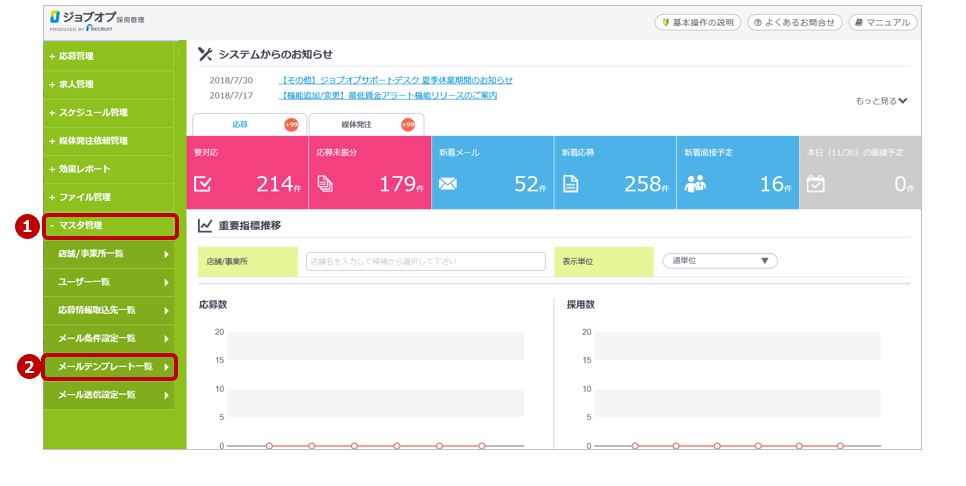Viewport: 966px width, 486px height.
Task: Click the 基本操作の説明 button
Action: (697, 22)
